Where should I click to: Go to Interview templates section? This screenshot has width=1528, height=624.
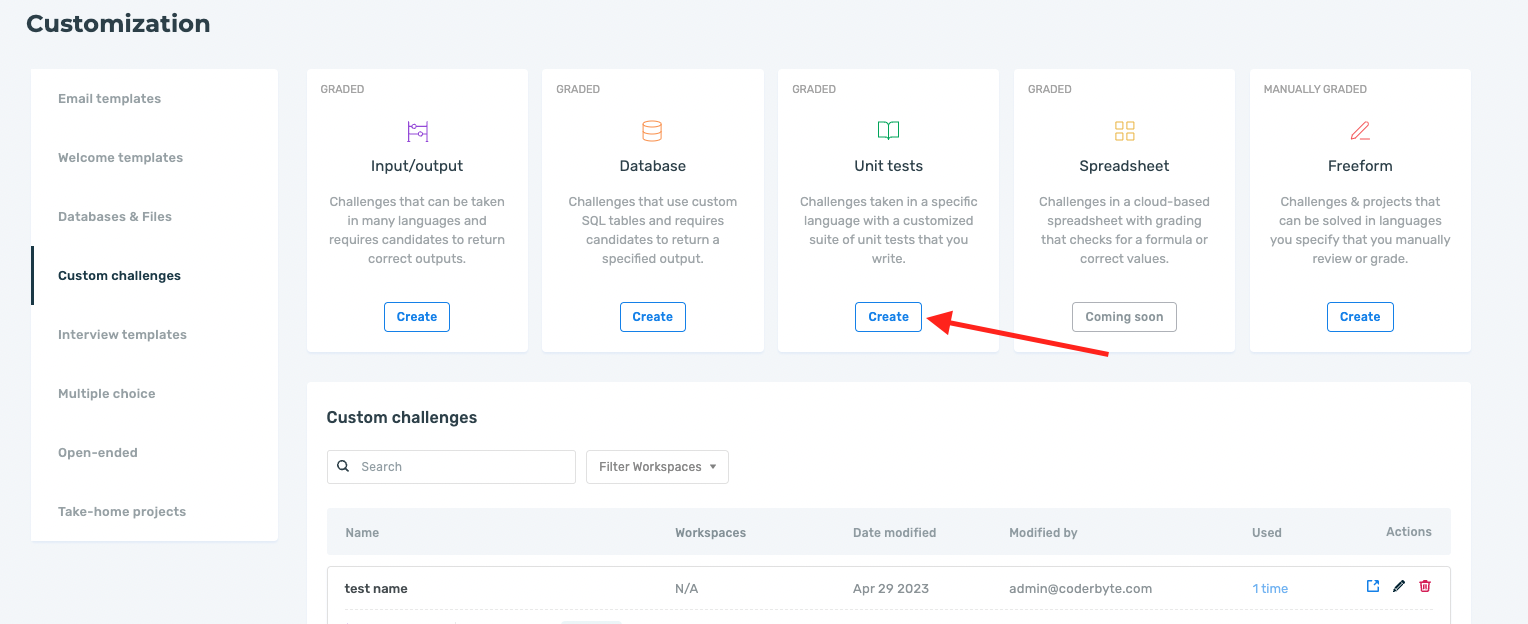(x=122, y=335)
